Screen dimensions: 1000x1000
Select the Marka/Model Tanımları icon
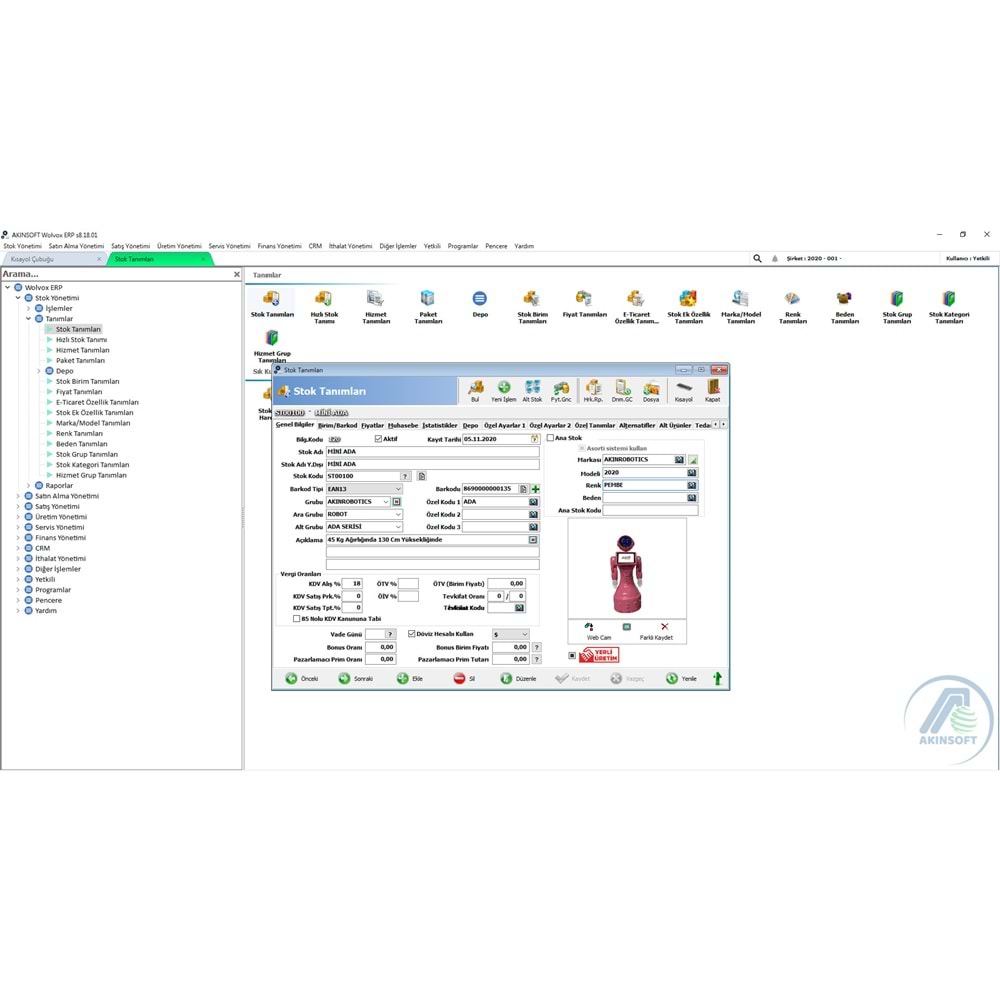tap(741, 300)
